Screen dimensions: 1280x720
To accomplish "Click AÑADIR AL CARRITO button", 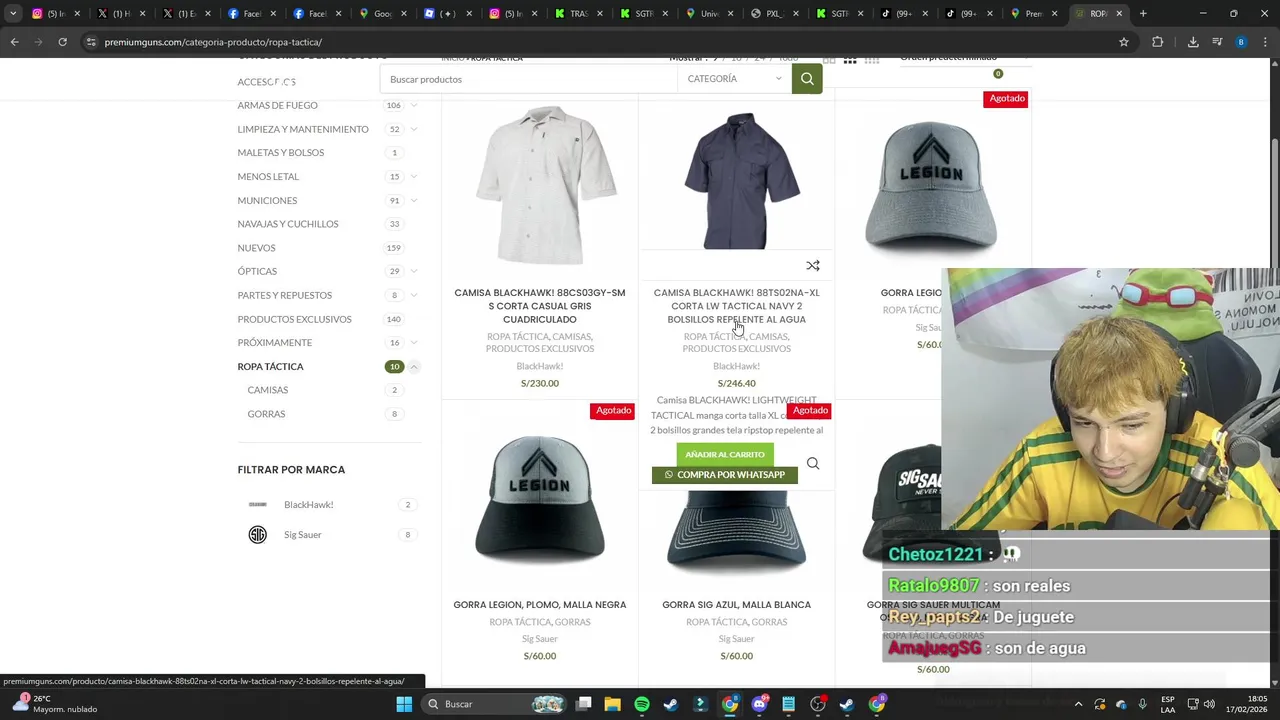I will (x=725, y=455).
